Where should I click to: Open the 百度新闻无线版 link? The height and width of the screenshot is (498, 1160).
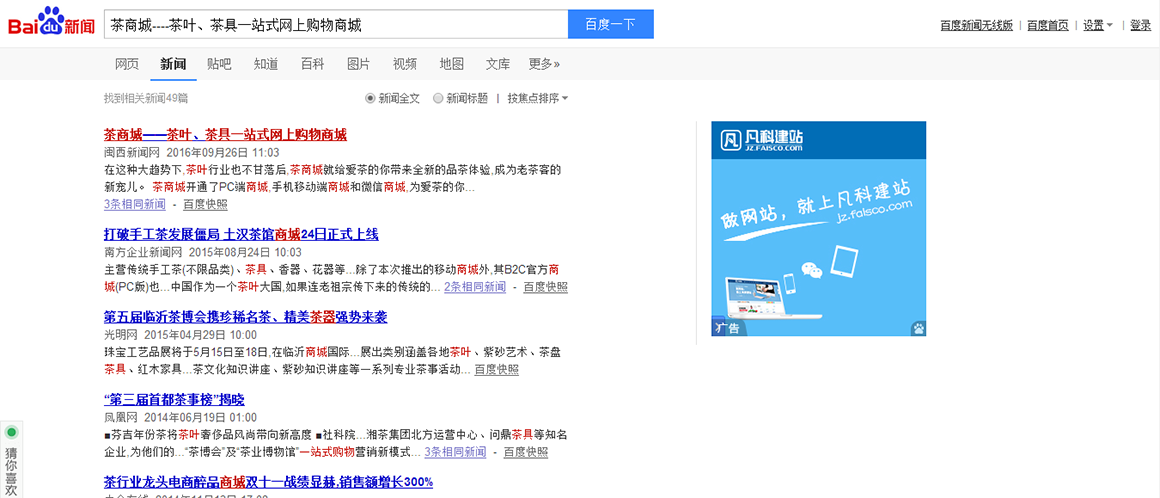(x=976, y=25)
